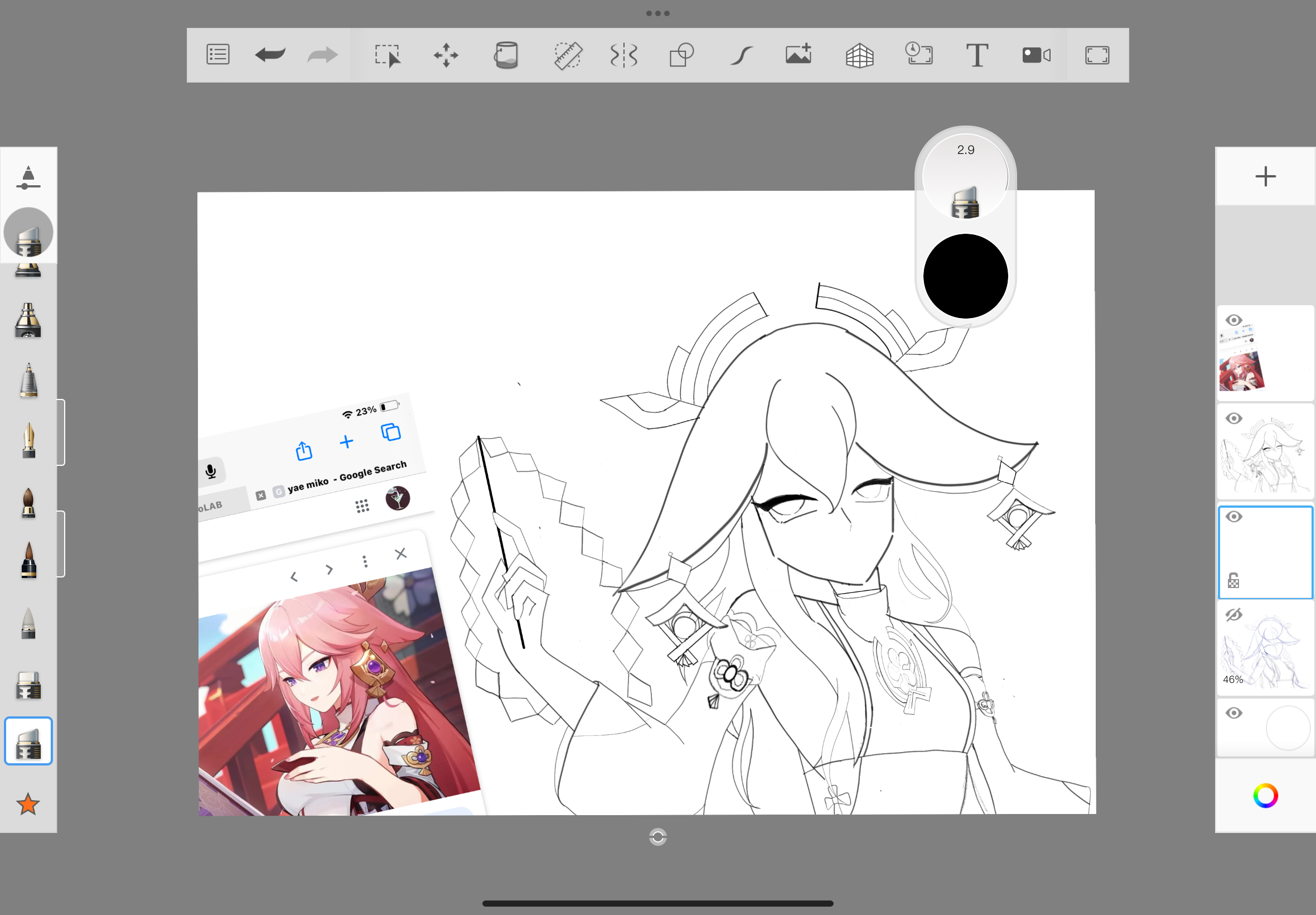Image resolution: width=1316 pixels, height=915 pixels.
Task: Enter full screen mode
Action: coord(1096,55)
